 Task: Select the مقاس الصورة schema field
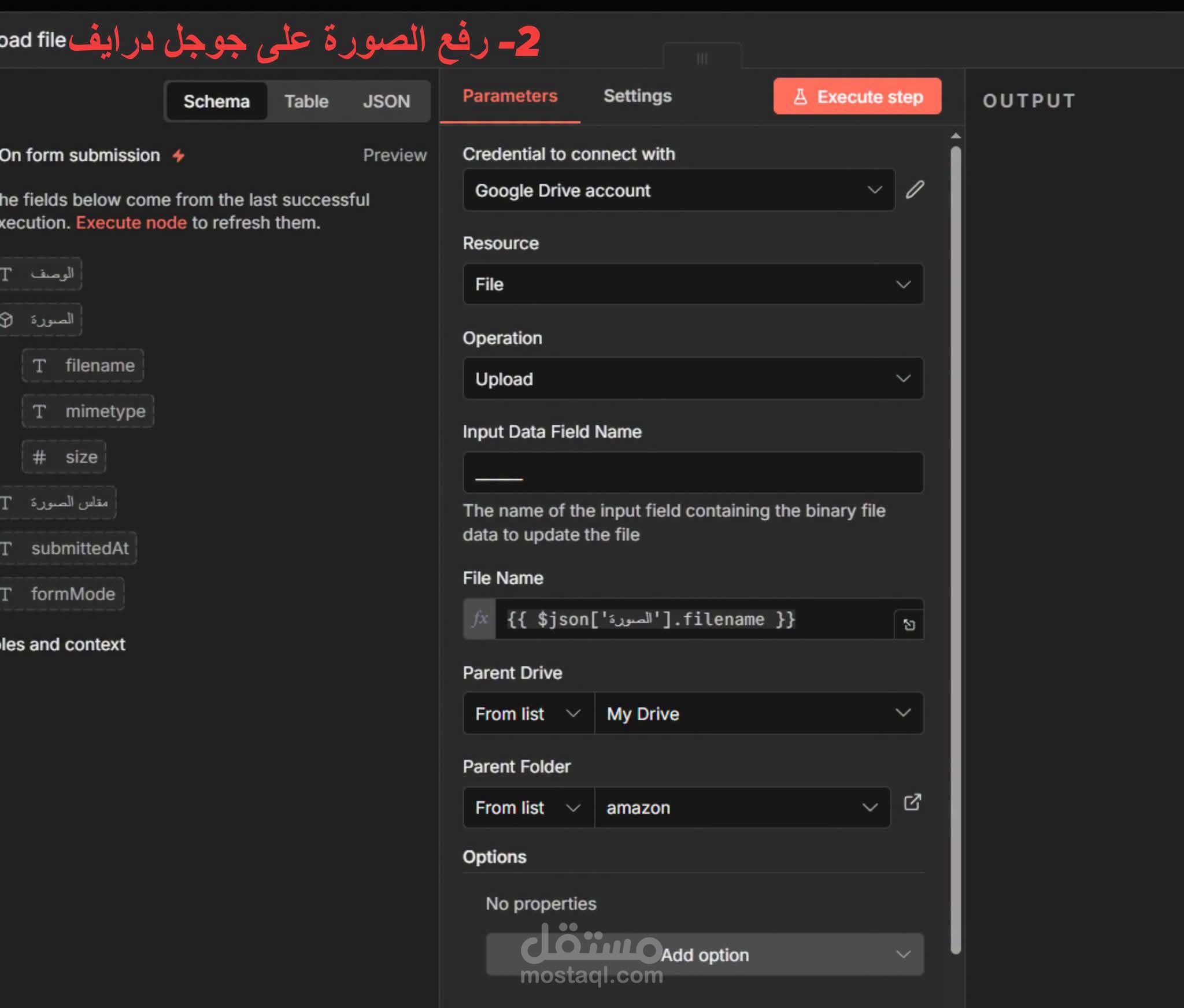click(57, 502)
